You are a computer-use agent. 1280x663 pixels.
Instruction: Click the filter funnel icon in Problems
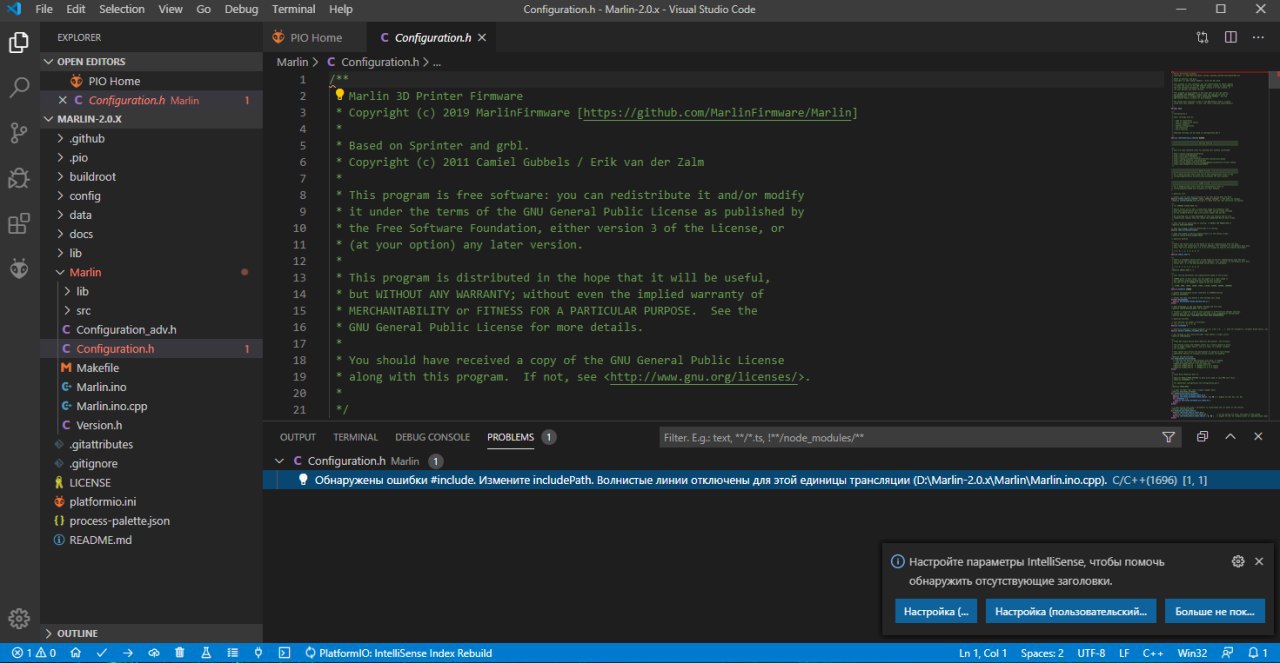1168,438
